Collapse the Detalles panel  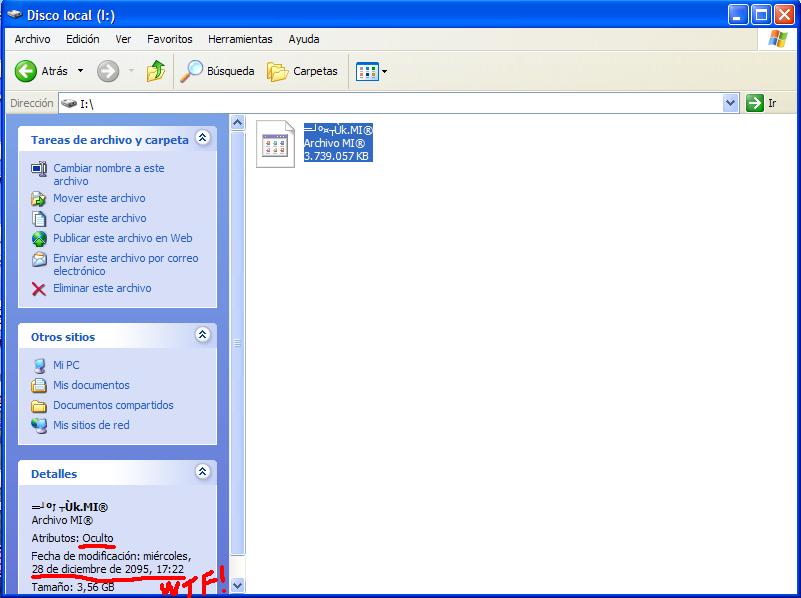pyautogui.click(x=203, y=471)
